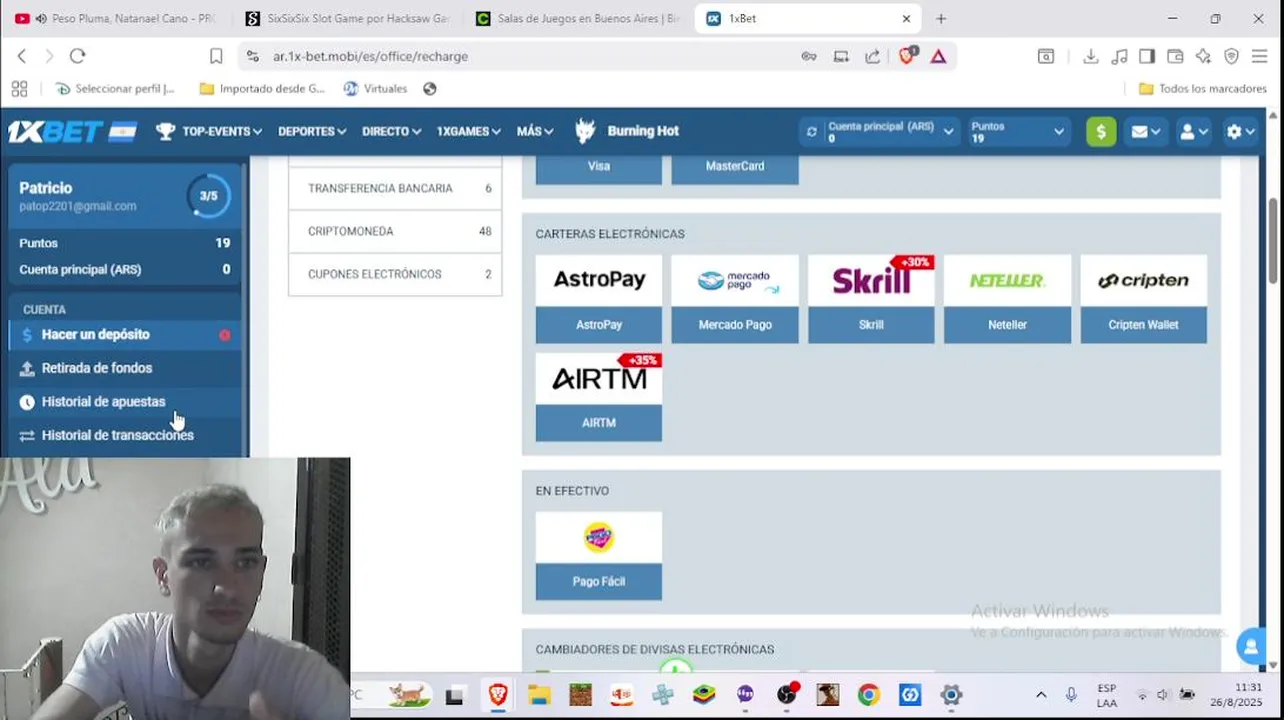The height and width of the screenshot is (720, 1284).
Task: Open the user profile icon menu
Action: 1194,131
